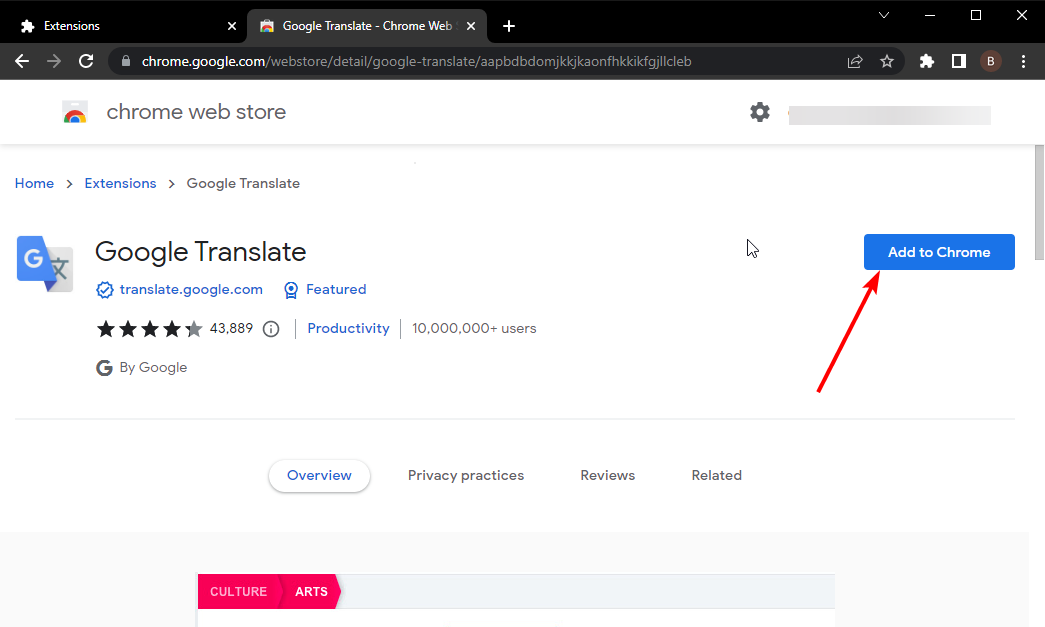
Task: Click the Google Translate heading
Action: coord(201,252)
